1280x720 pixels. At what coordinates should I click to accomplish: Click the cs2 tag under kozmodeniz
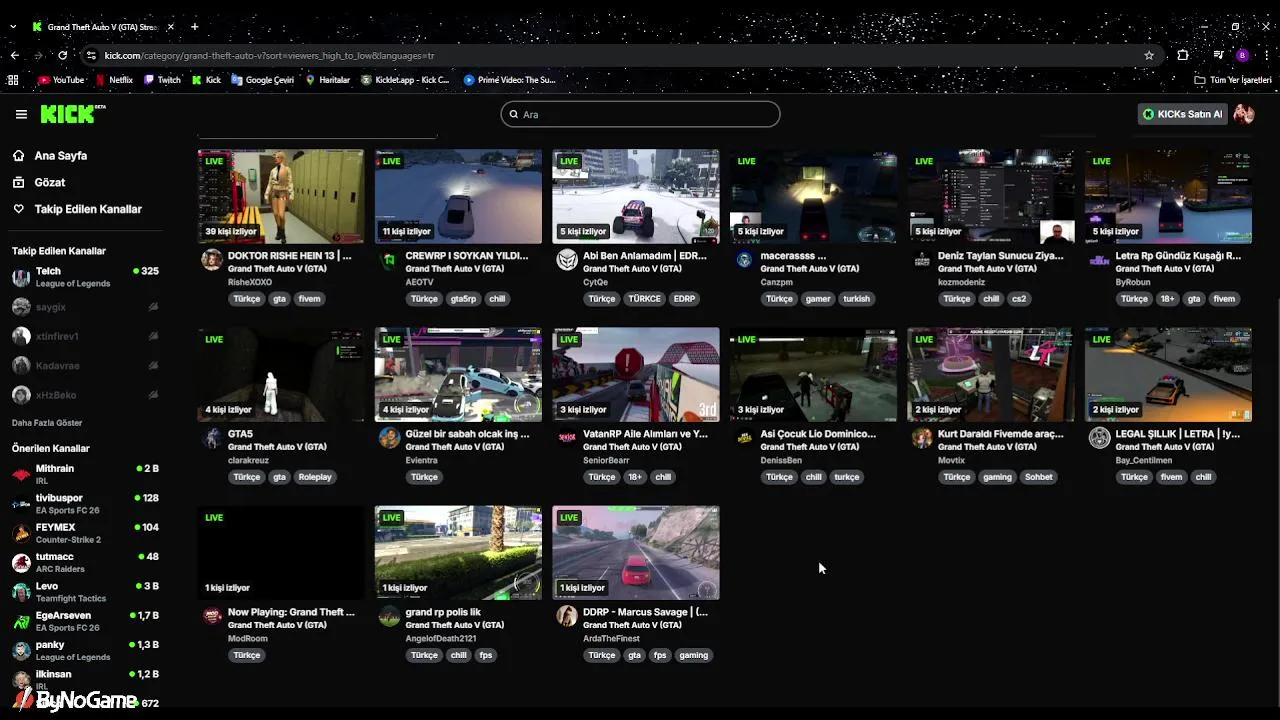pos(1019,299)
